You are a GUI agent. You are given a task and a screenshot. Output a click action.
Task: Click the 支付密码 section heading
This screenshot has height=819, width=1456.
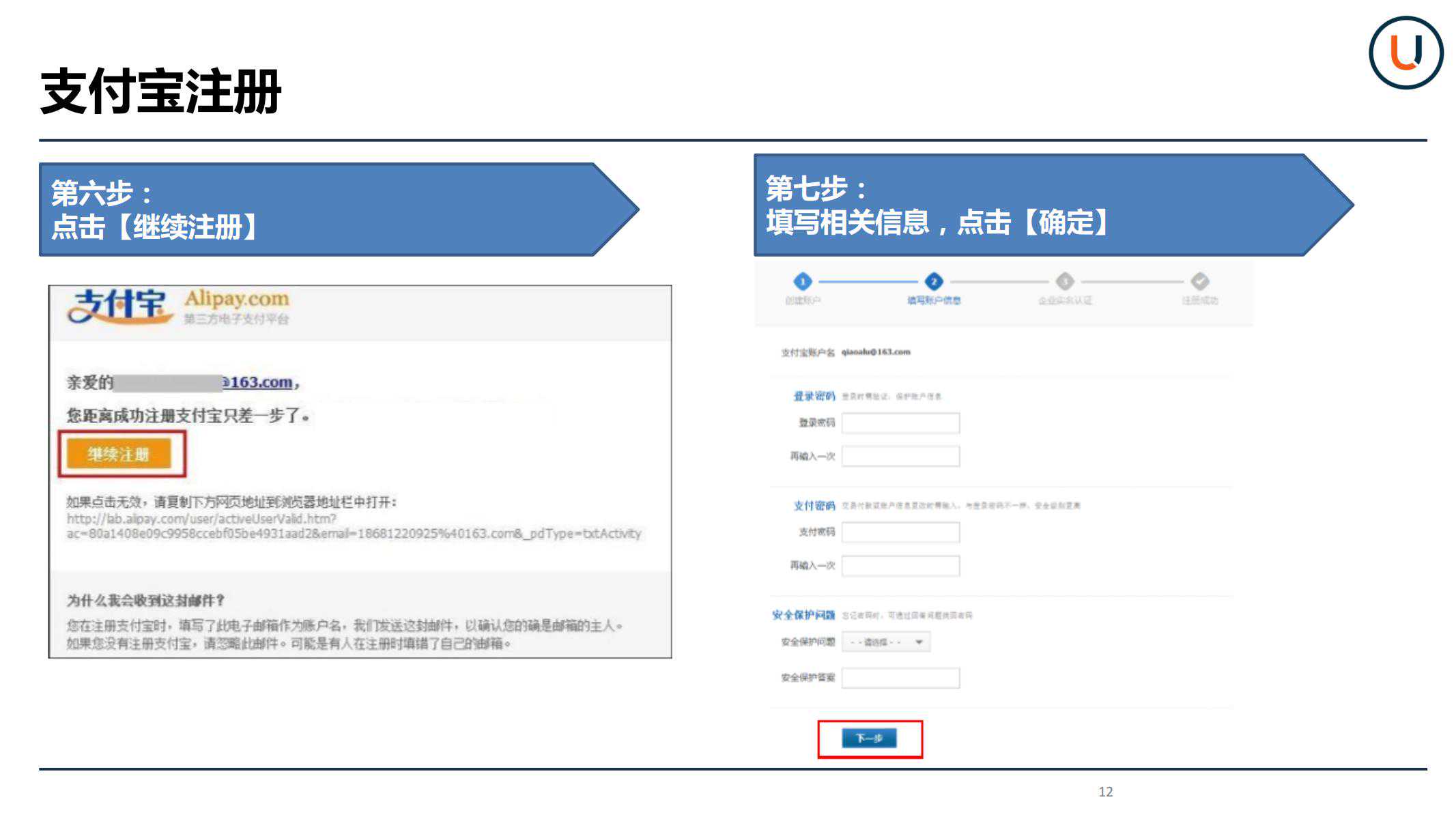(x=814, y=506)
